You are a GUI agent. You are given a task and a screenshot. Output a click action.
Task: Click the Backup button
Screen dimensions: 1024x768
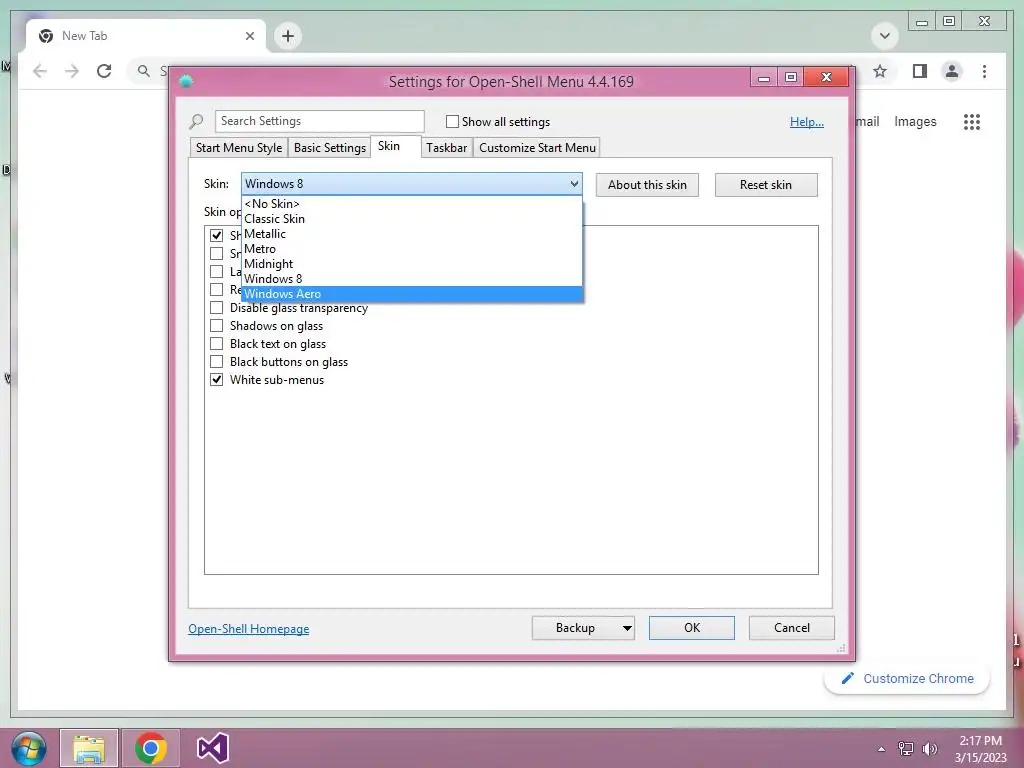click(575, 628)
